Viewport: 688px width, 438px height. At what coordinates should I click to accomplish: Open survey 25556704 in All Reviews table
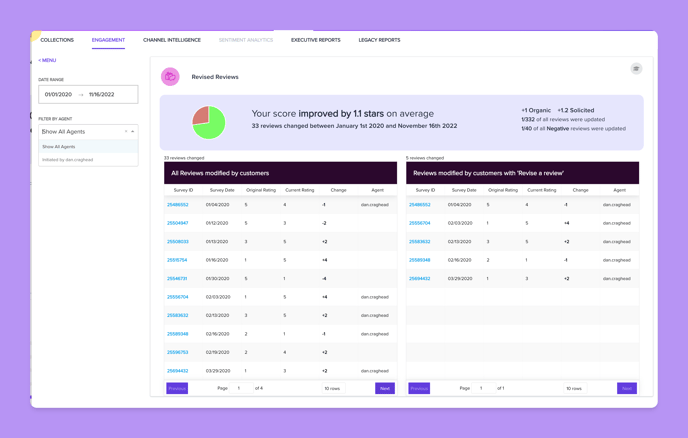(x=178, y=297)
